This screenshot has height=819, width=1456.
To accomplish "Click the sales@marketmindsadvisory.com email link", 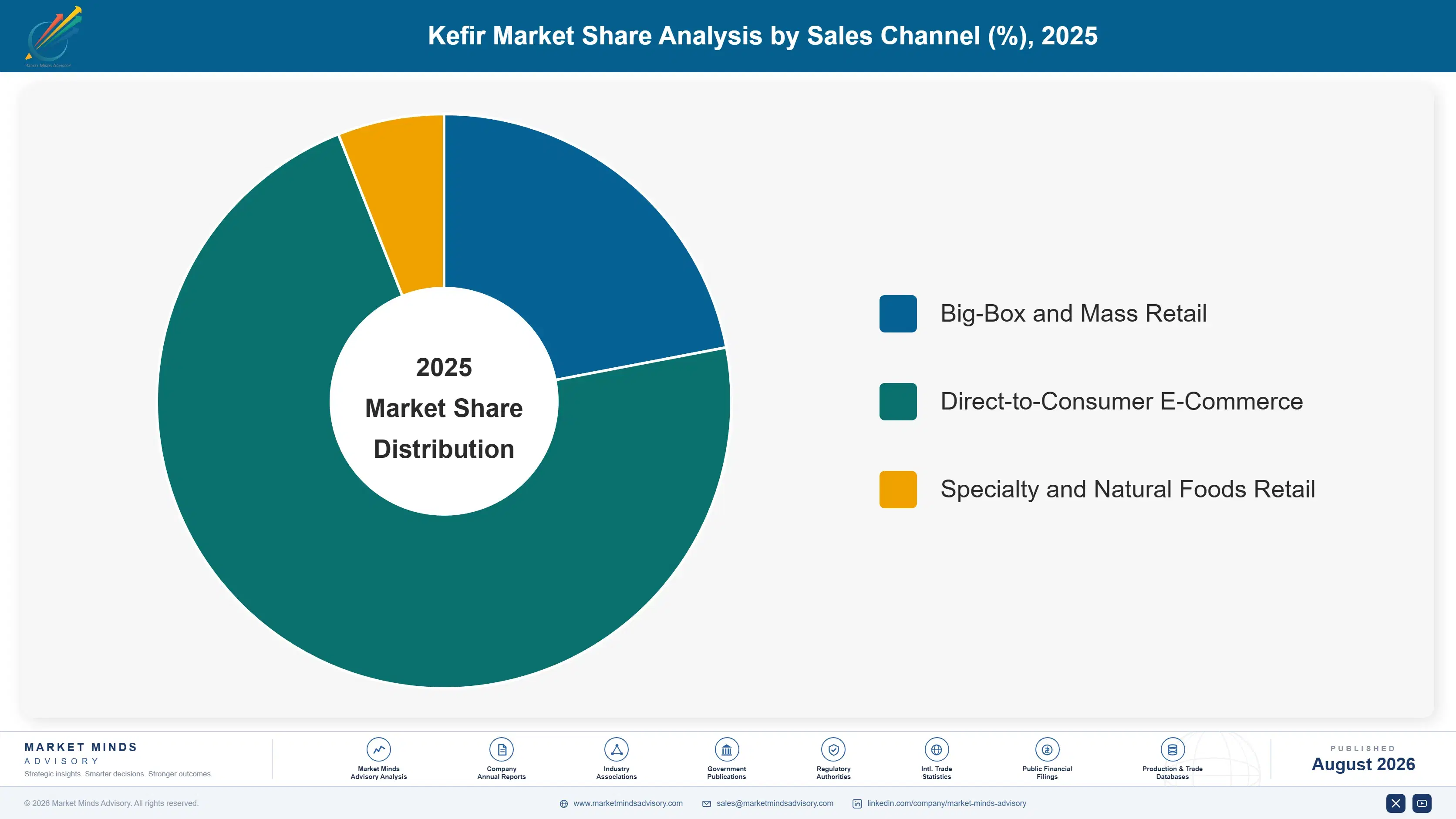I will pos(775,803).
